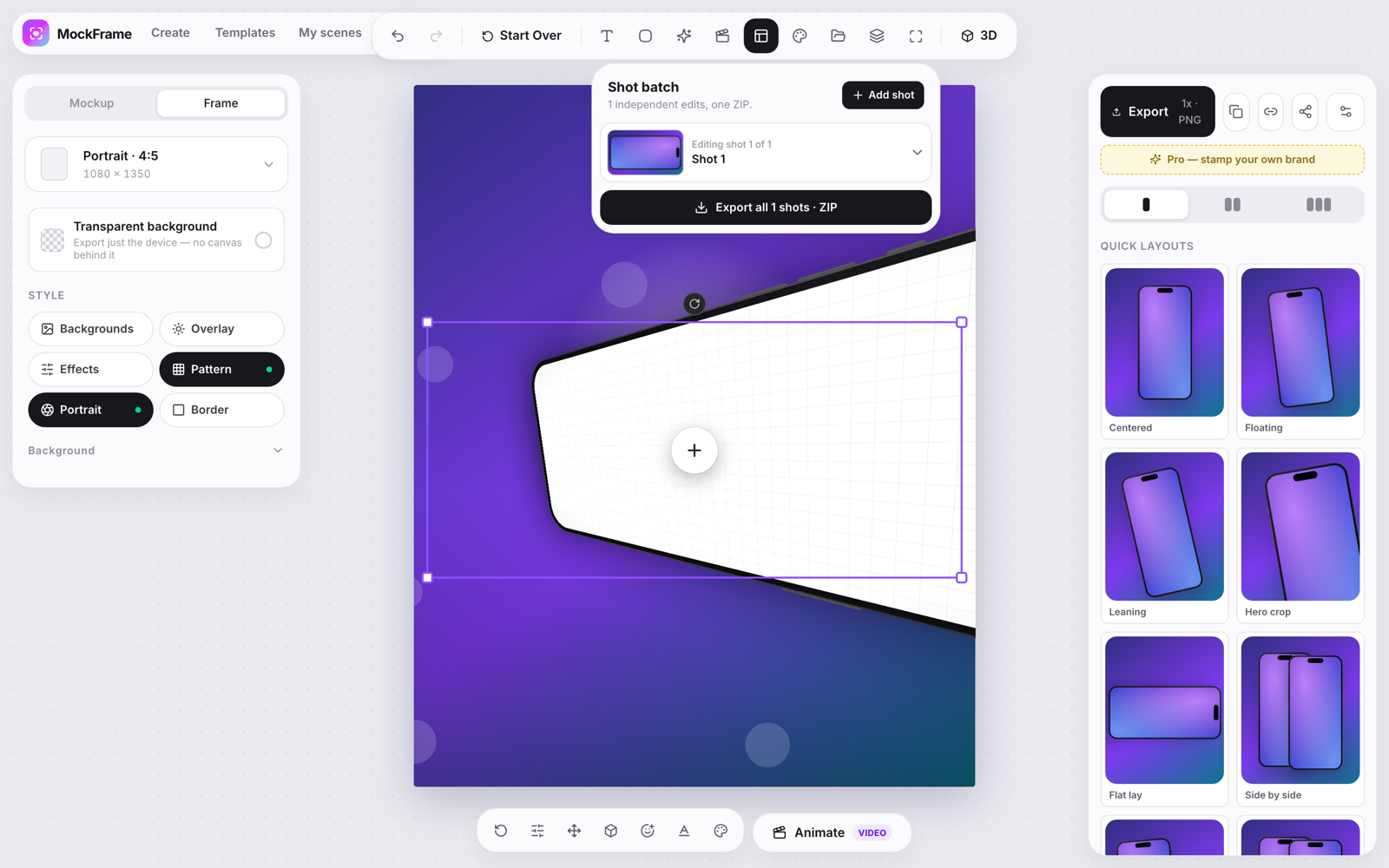The image size is (1389, 868).
Task: Copy image using the copy icon
Action: [1236, 111]
